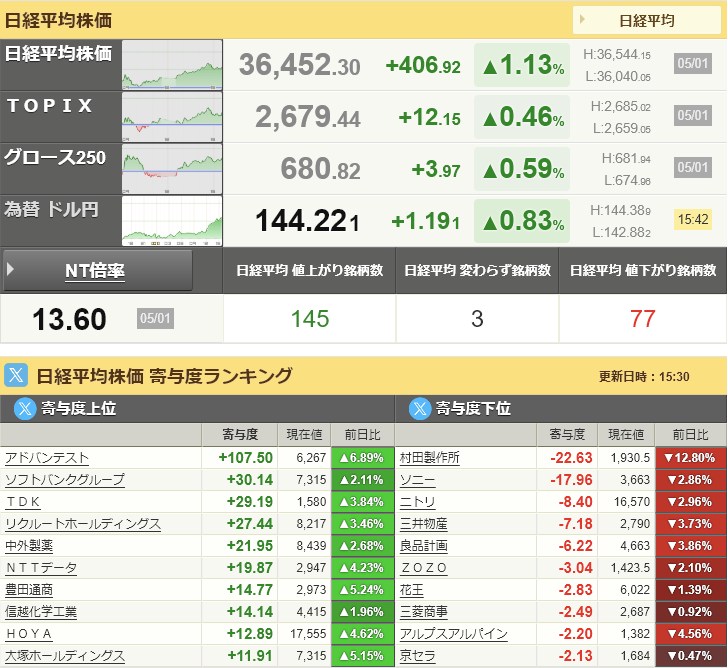Viewport: 728px width, 668px height.
Task: Open 三井物産 stock link
Action: (x=423, y=524)
